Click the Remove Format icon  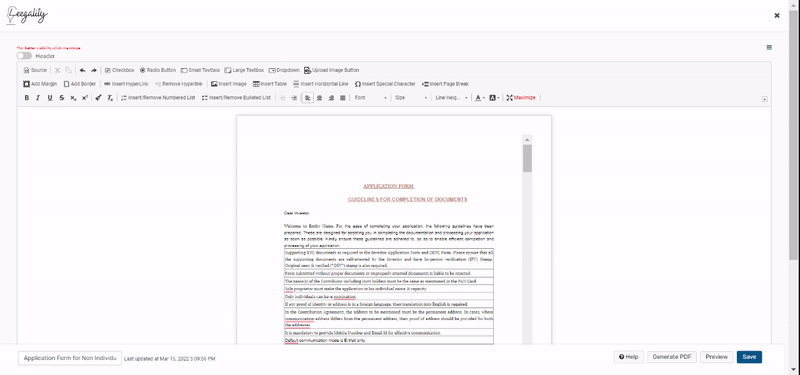coord(110,97)
